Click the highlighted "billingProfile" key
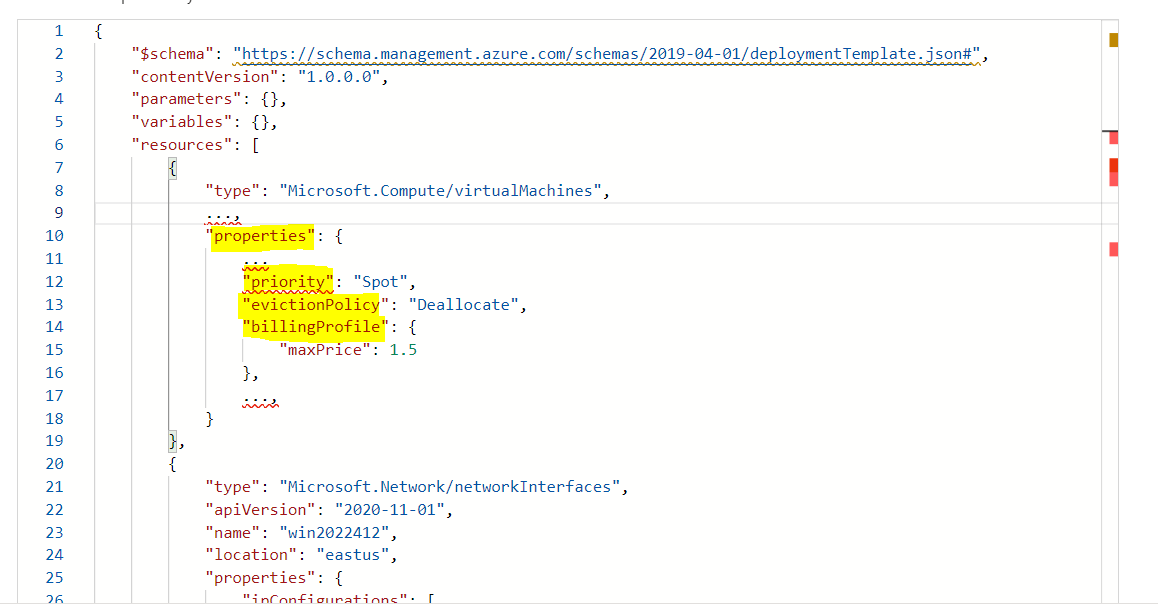The image size is (1158, 611). point(311,327)
